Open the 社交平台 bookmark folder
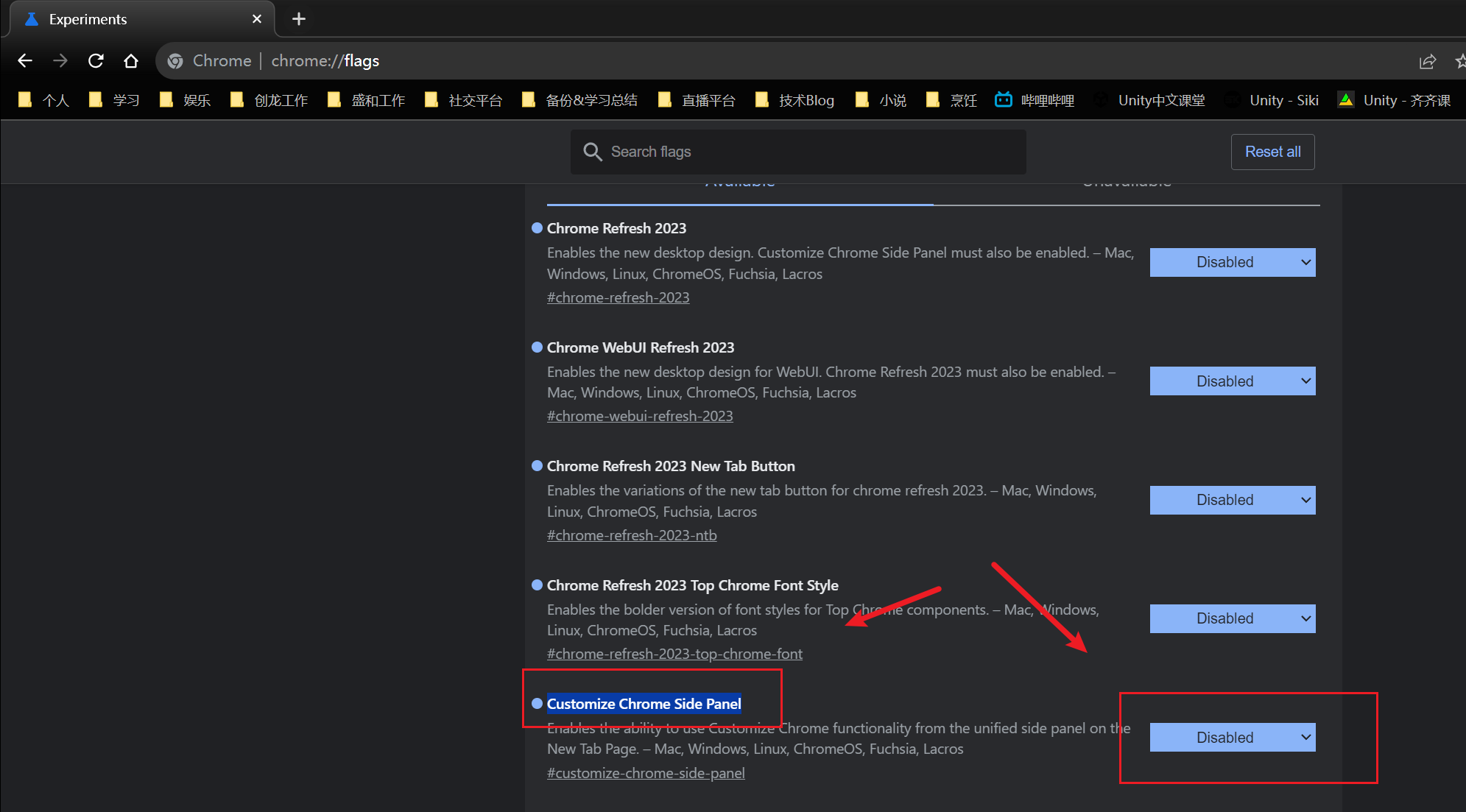Screen dimensions: 1466x812 coord(464,100)
